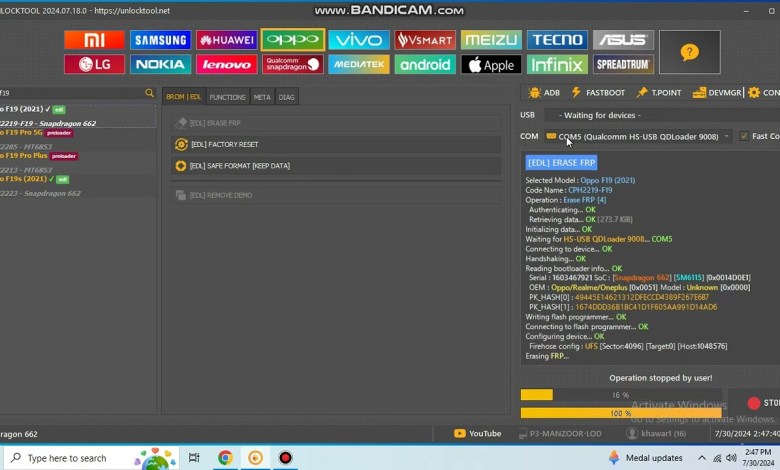Select the Infinix brand icon
The width and height of the screenshot is (780, 470).
(x=557, y=64)
